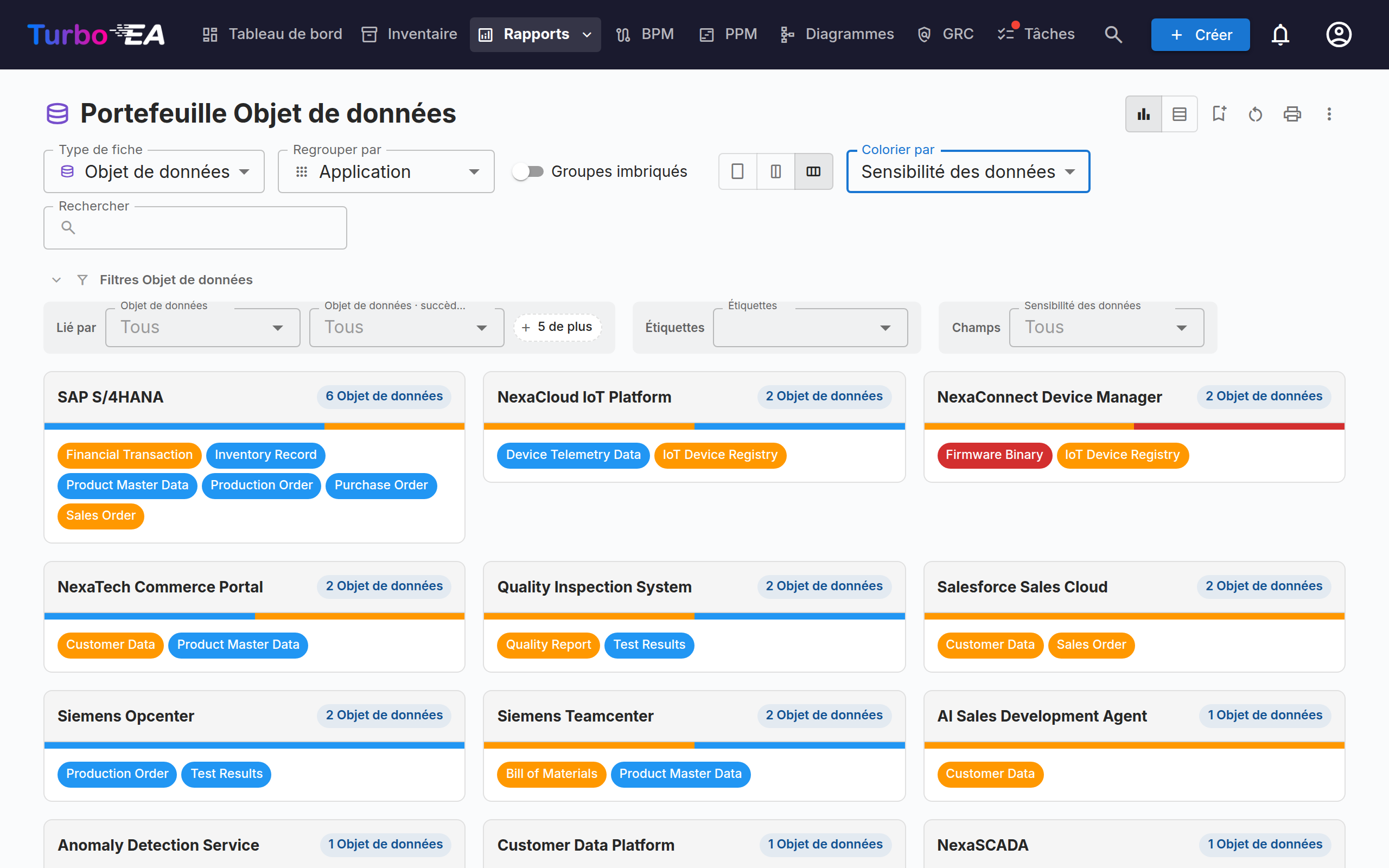Open the BPM section
The image size is (1389, 868).
[645, 34]
